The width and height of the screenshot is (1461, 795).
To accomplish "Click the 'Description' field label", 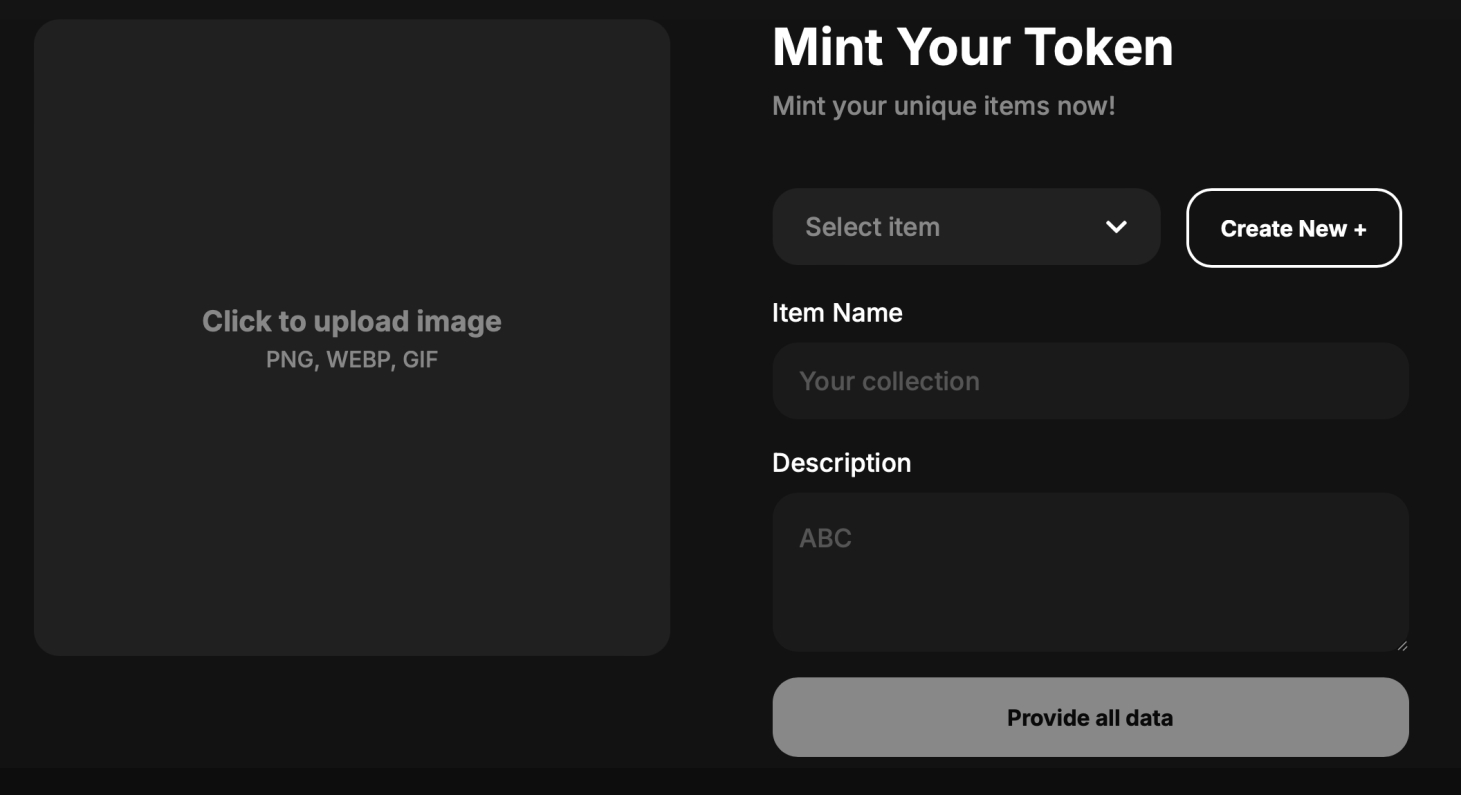I will click(x=841, y=463).
